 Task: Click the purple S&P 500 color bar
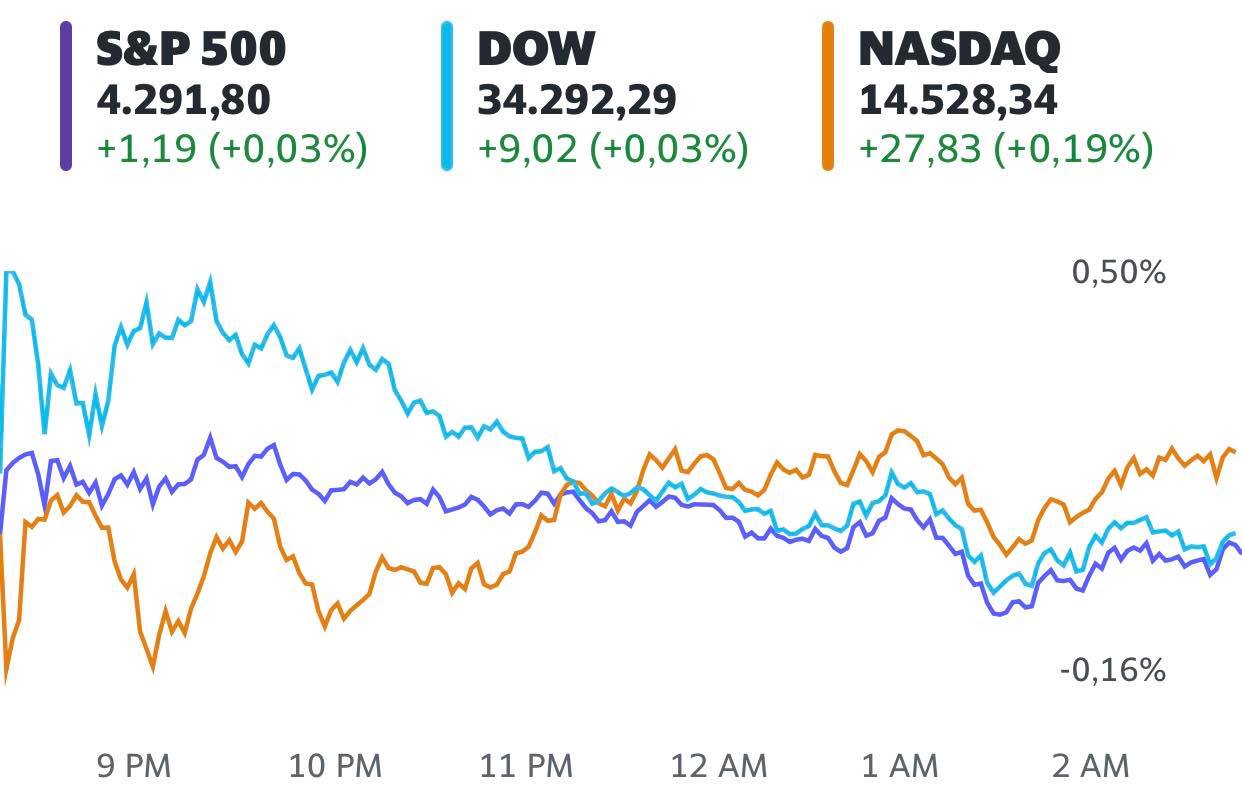coord(66,96)
